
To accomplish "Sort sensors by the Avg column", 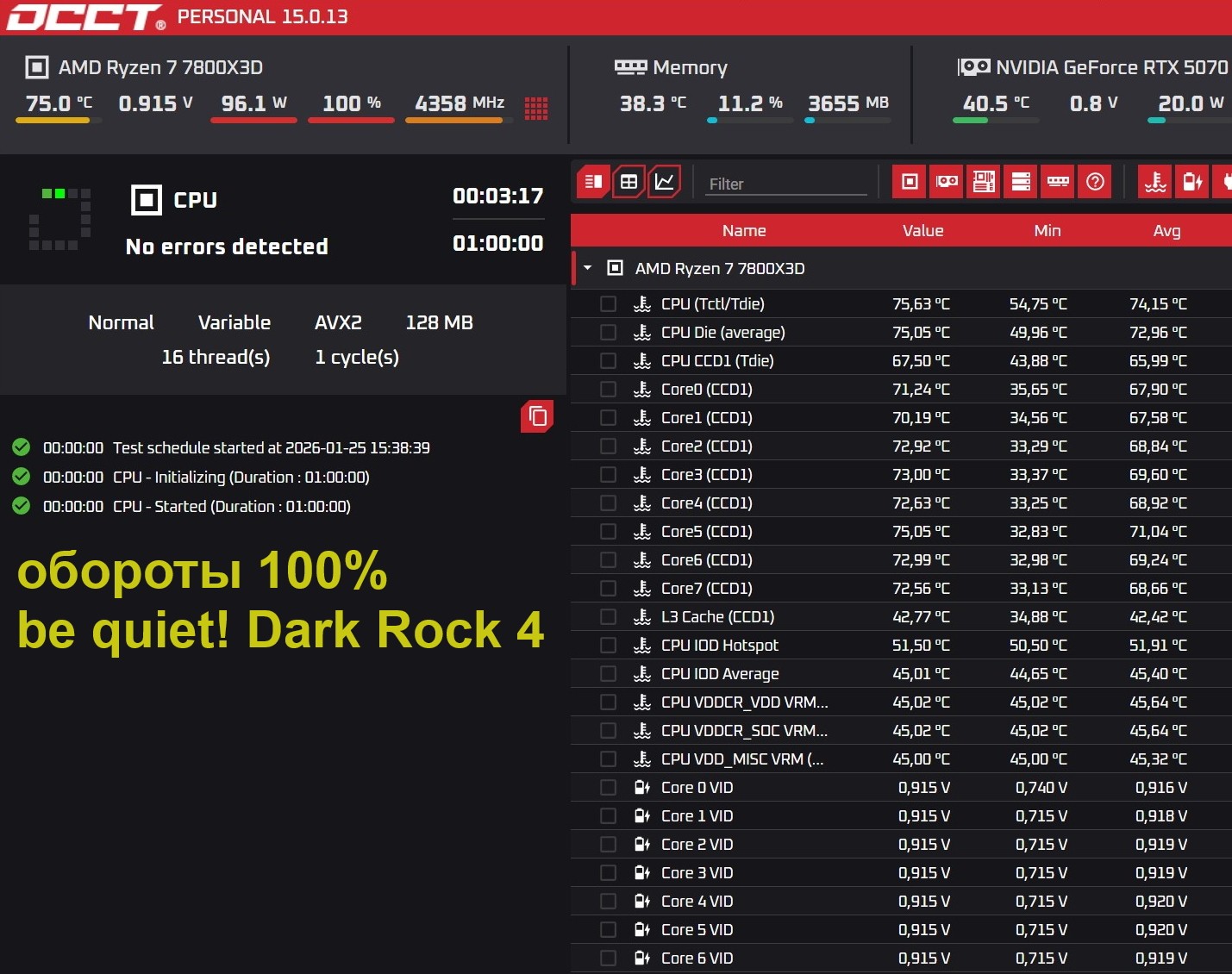I will tap(1166, 231).
